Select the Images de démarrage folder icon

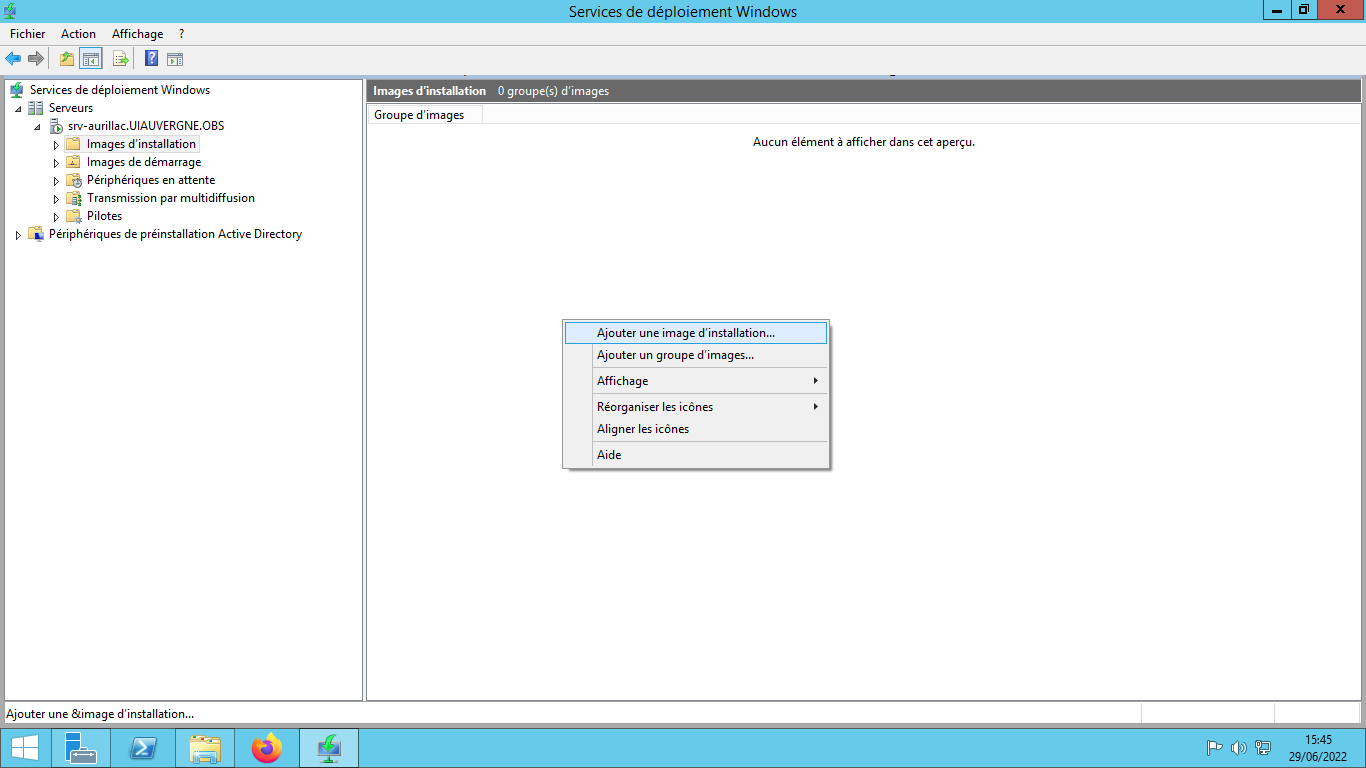click(73, 162)
